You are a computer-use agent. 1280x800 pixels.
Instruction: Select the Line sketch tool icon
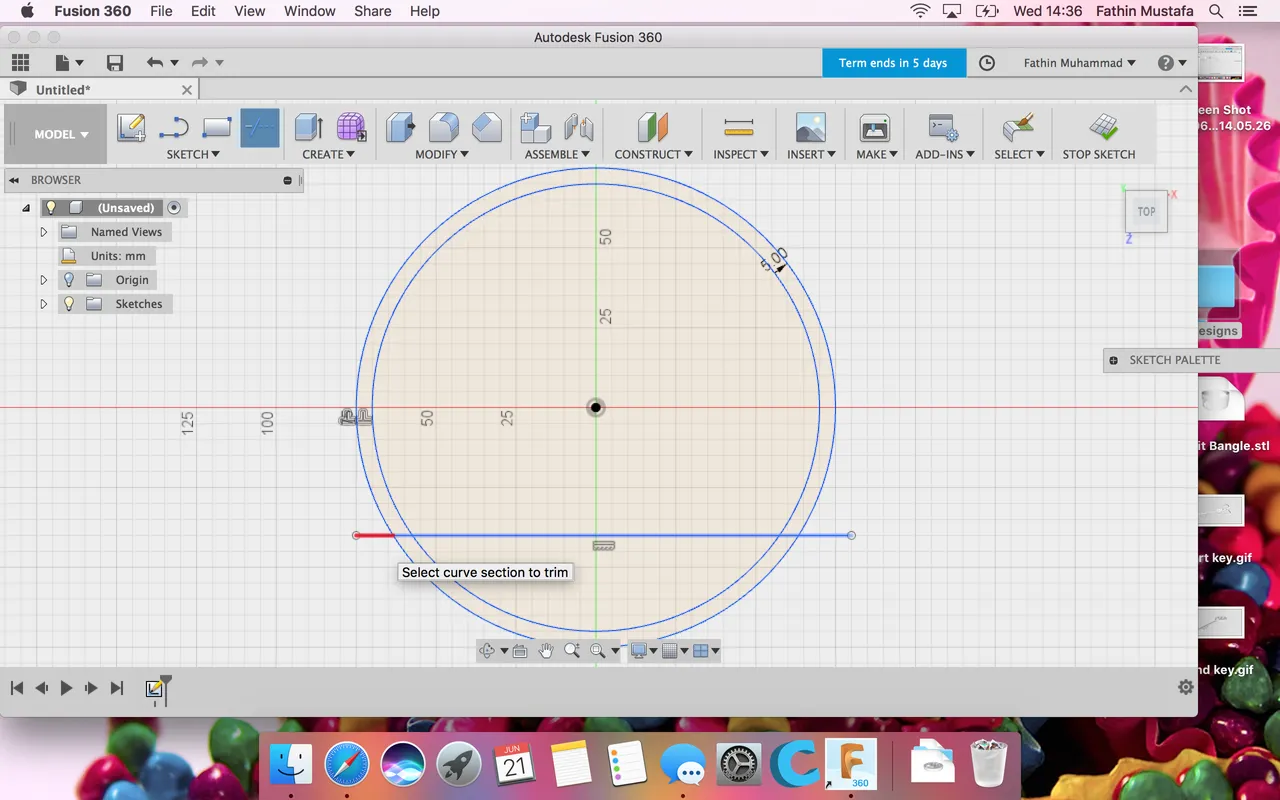[x=174, y=127]
